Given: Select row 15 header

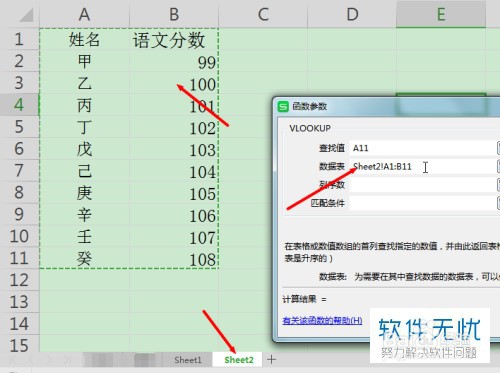Looking at the screenshot, I should pos(19,345).
